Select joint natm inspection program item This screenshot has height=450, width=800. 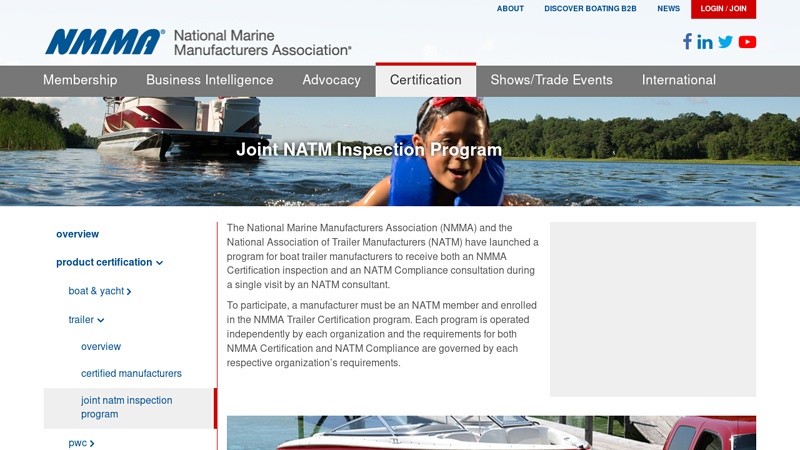coord(130,408)
